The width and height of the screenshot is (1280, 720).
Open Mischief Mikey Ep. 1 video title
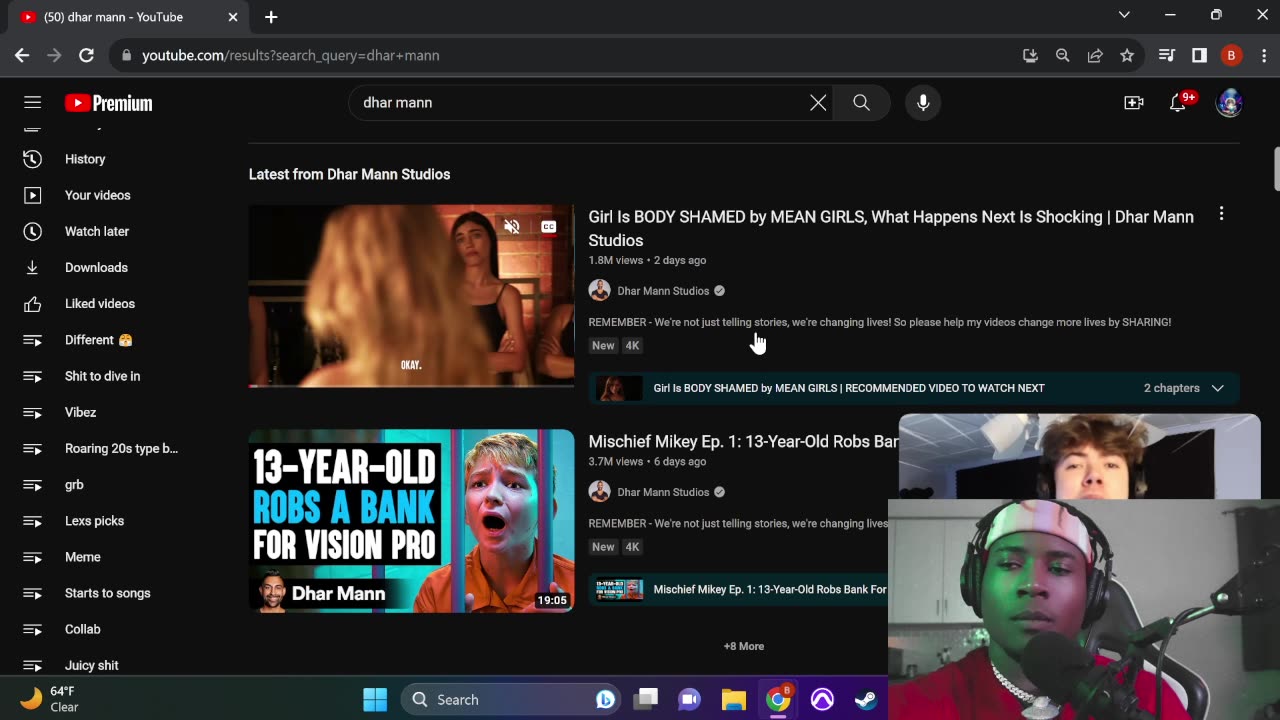743,441
